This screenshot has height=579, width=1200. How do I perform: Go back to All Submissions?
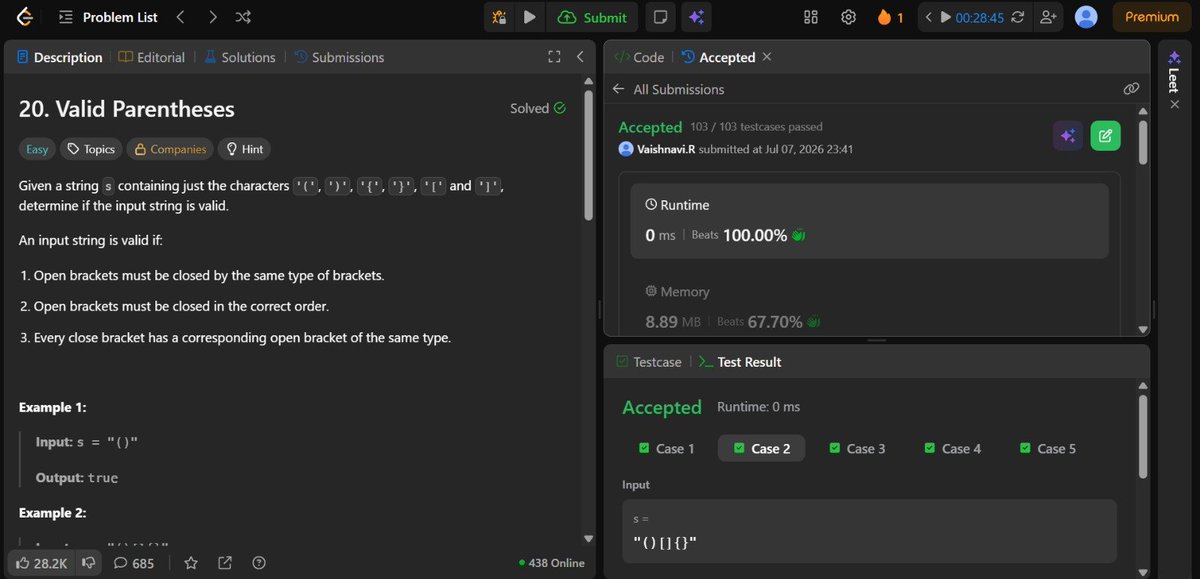[x=668, y=89]
